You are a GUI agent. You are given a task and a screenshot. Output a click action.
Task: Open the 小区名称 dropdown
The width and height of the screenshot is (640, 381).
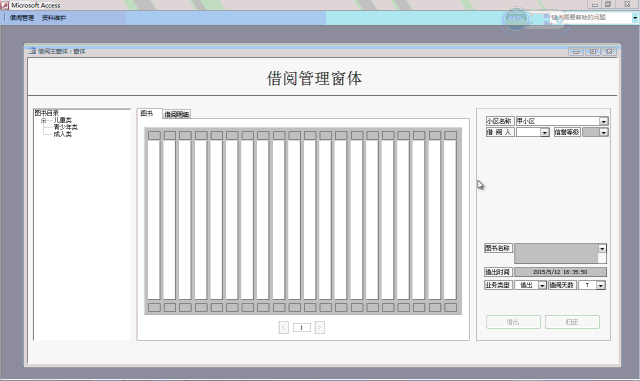[x=603, y=121]
